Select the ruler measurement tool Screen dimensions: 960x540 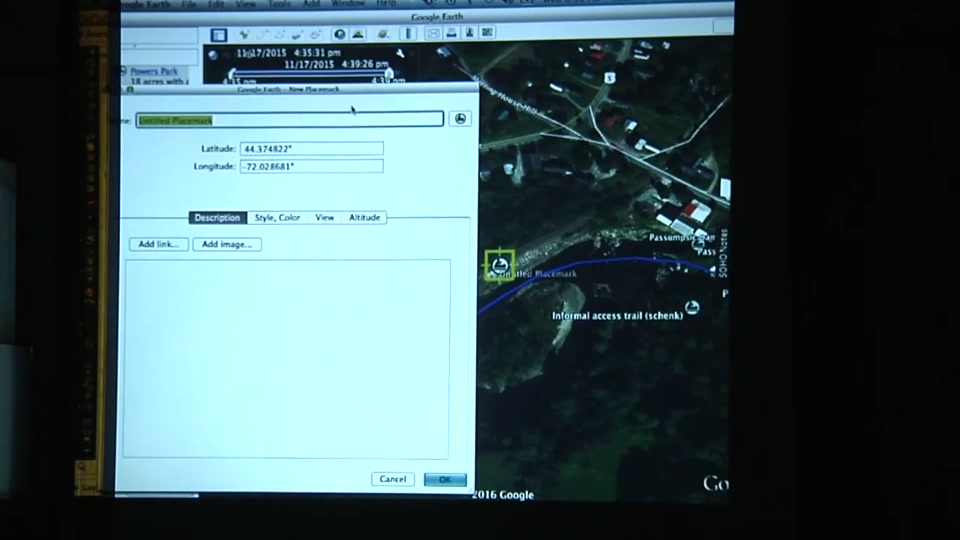(x=408, y=34)
